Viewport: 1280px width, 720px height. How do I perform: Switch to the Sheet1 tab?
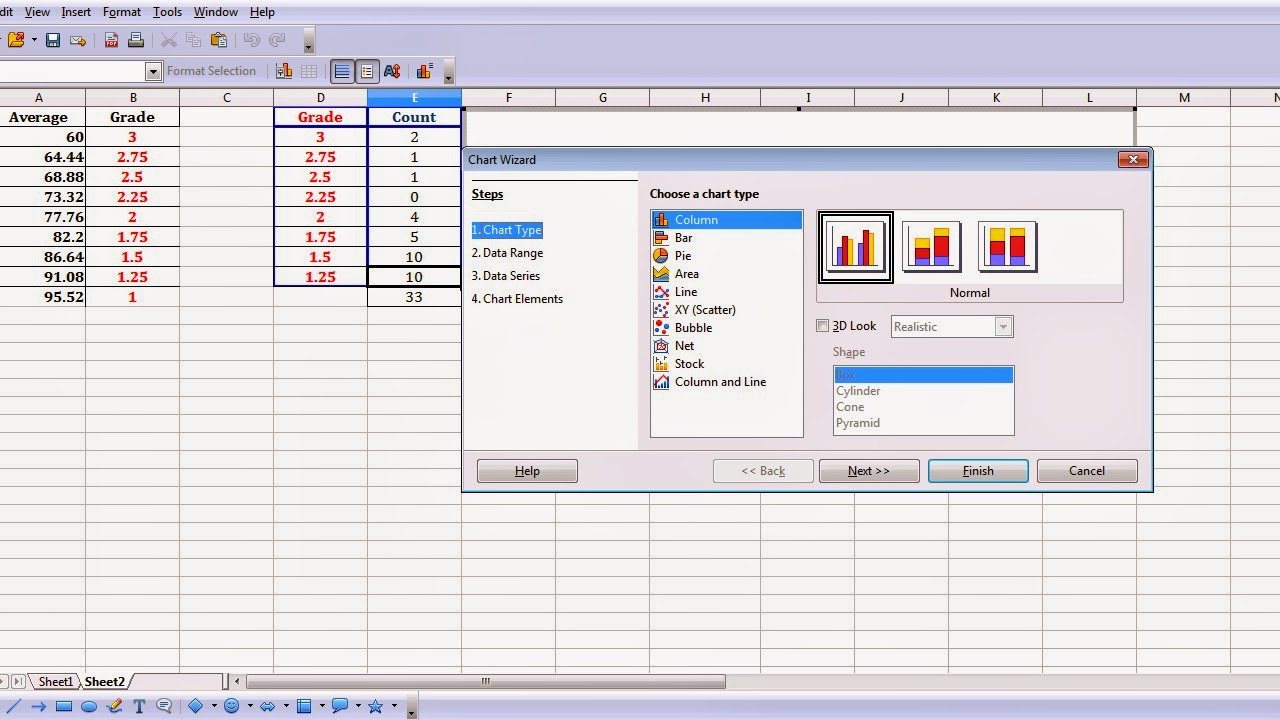(x=55, y=681)
